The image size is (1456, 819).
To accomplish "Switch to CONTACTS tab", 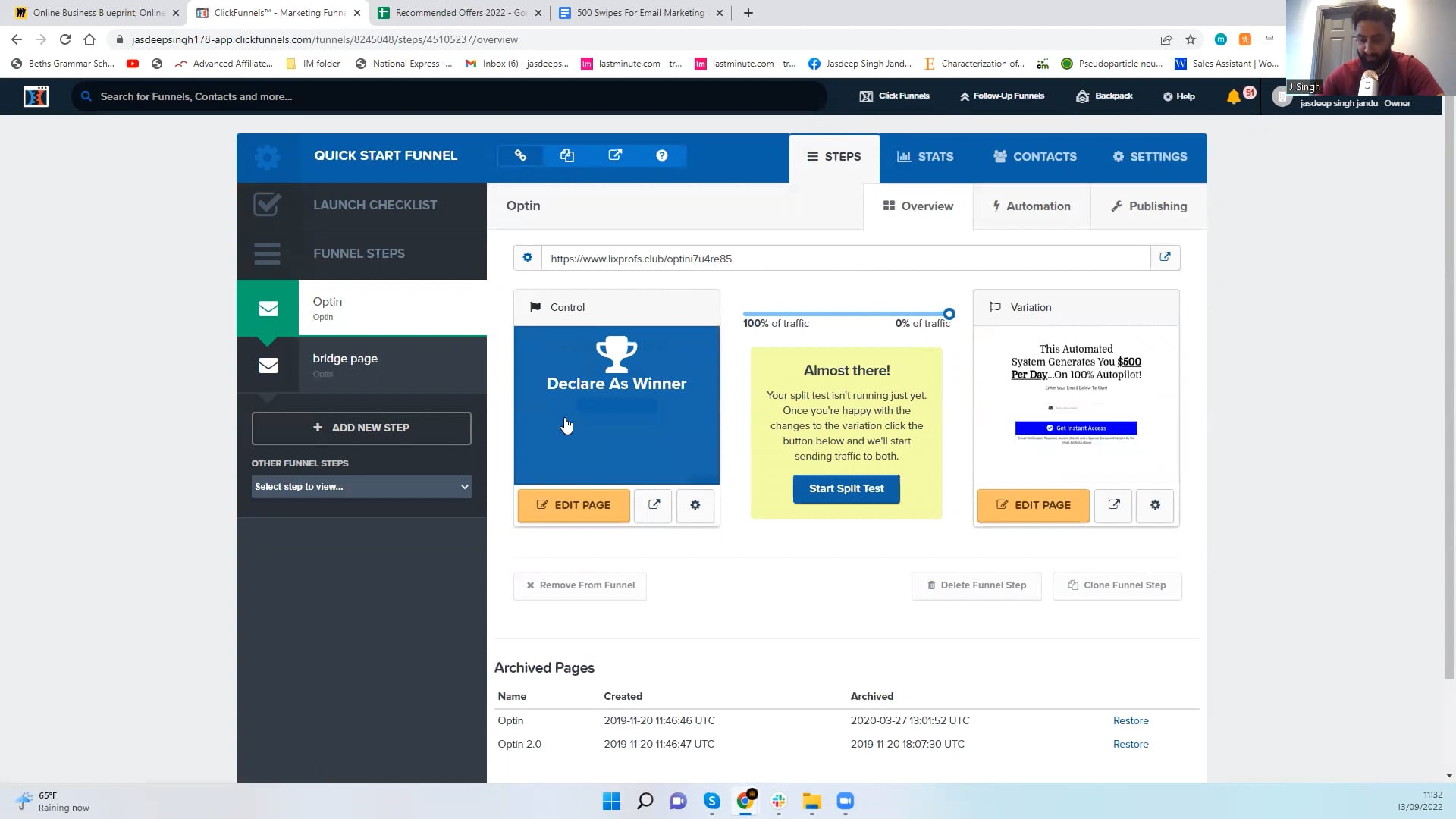I will (x=1034, y=157).
